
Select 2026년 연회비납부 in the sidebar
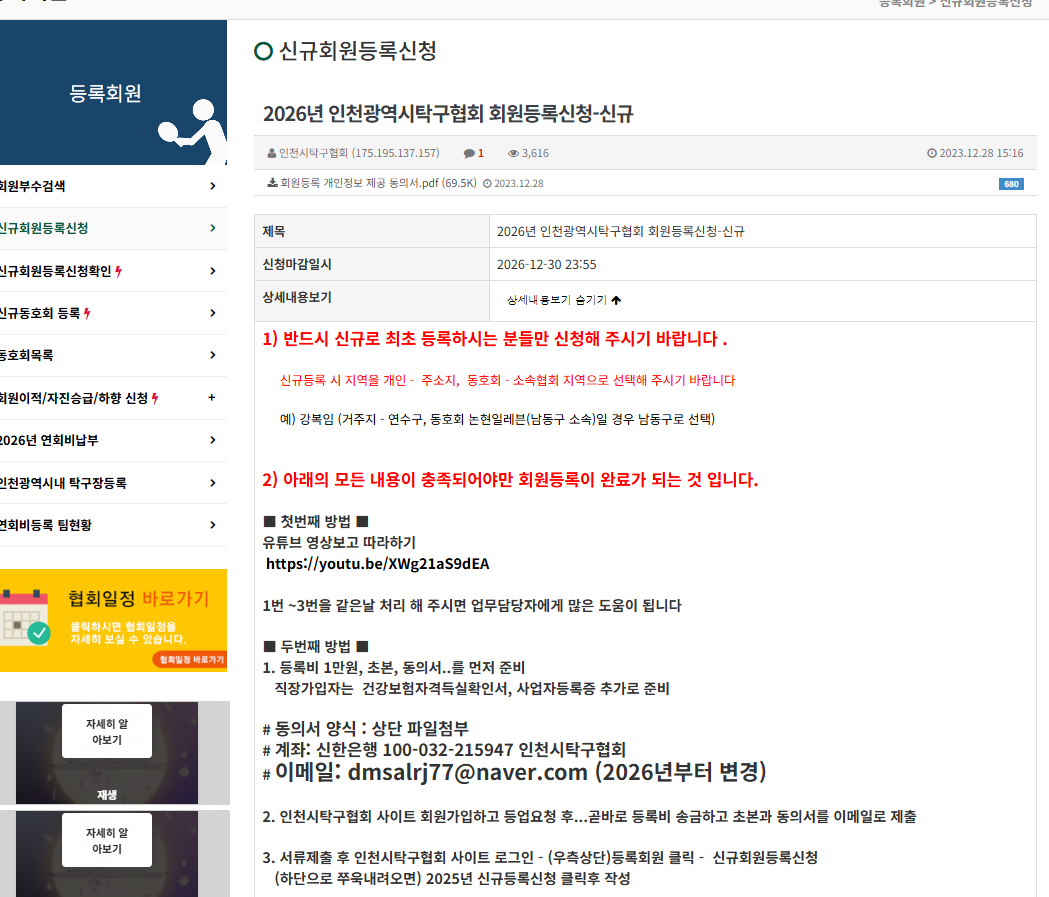coord(48,440)
